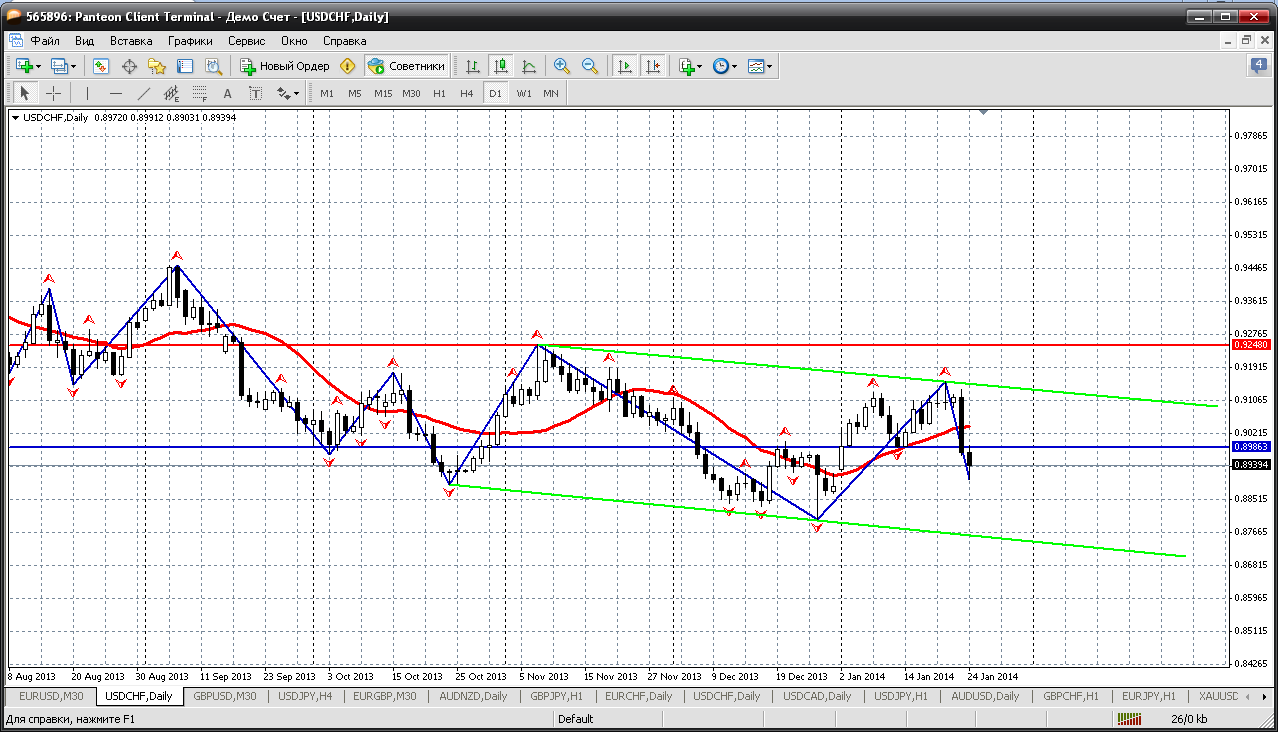Select the crosshair cursor tool

54,93
